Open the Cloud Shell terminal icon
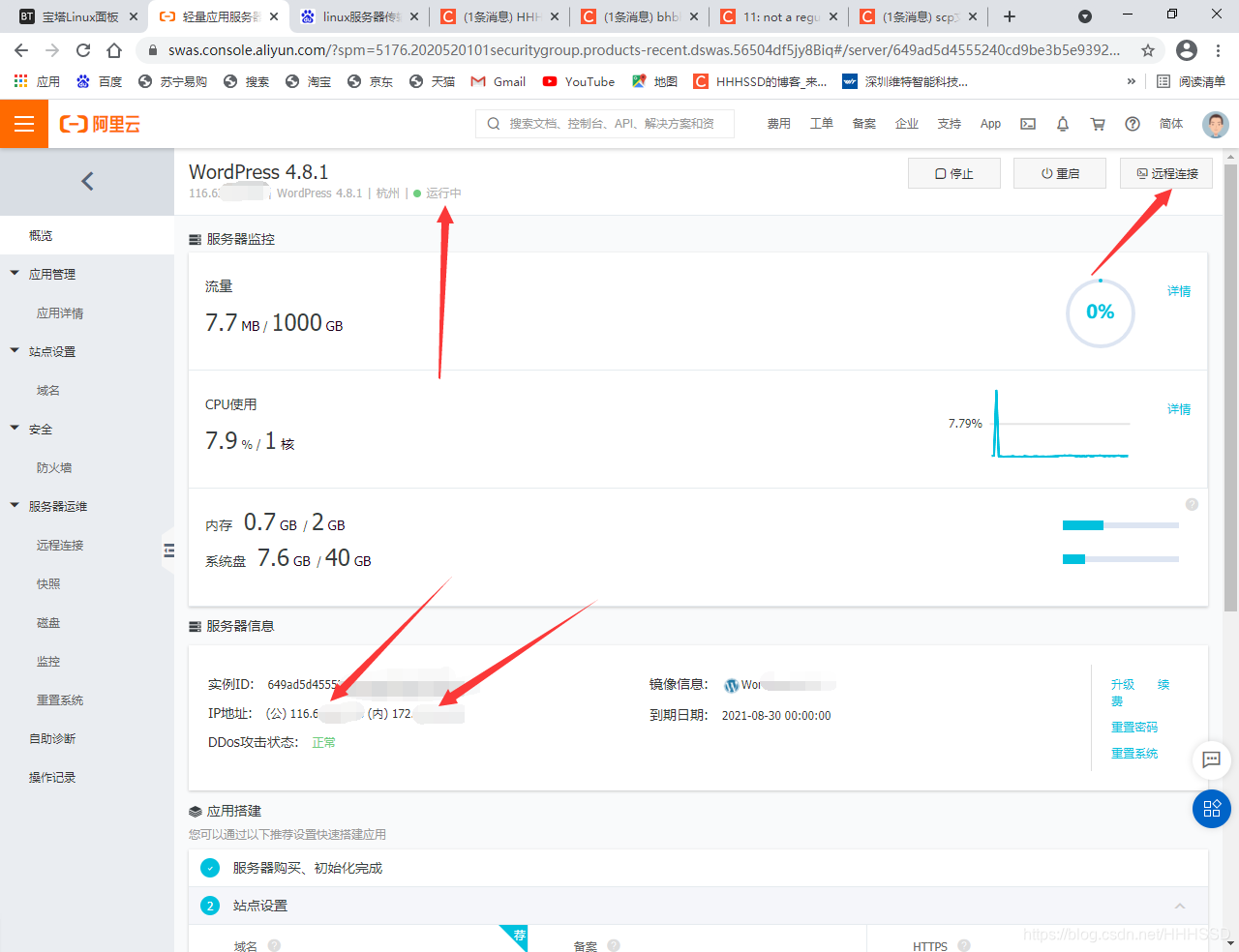The height and width of the screenshot is (952, 1239). [x=1028, y=124]
